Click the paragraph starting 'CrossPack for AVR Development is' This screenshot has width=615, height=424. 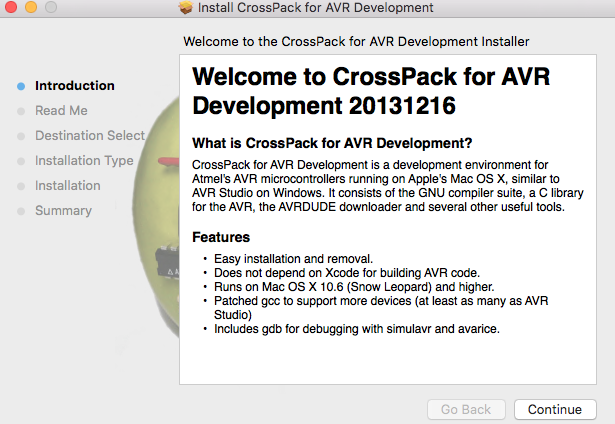388,186
